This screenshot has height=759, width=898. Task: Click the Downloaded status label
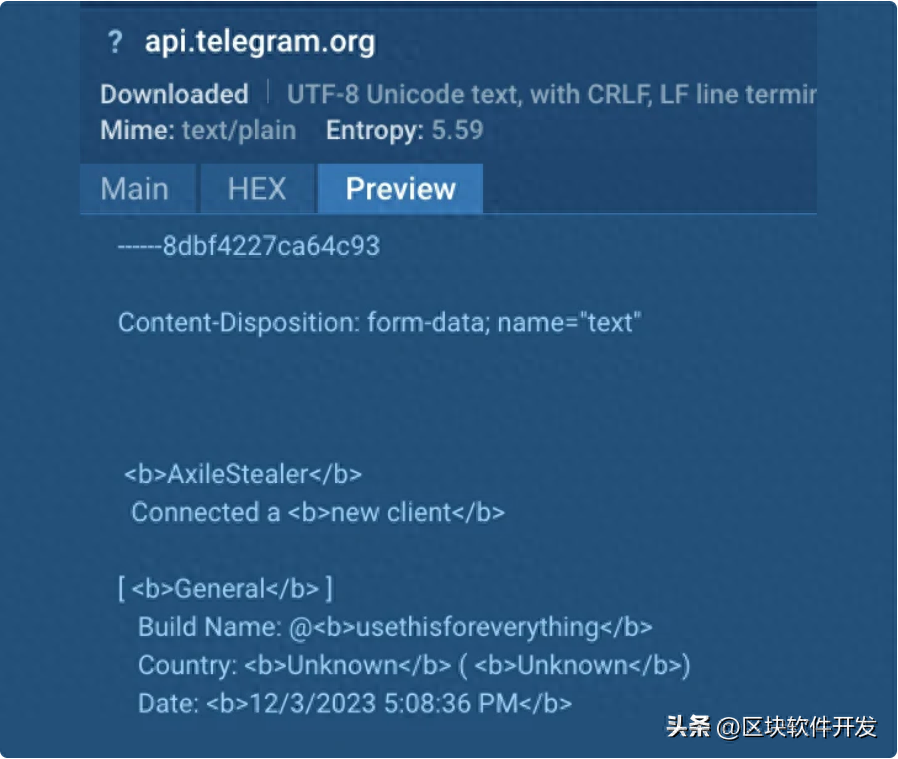click(x=173, y=94)
